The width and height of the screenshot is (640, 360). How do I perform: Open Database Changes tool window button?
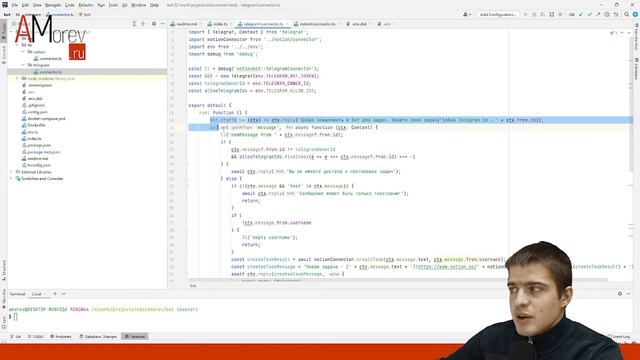(98, 337)
